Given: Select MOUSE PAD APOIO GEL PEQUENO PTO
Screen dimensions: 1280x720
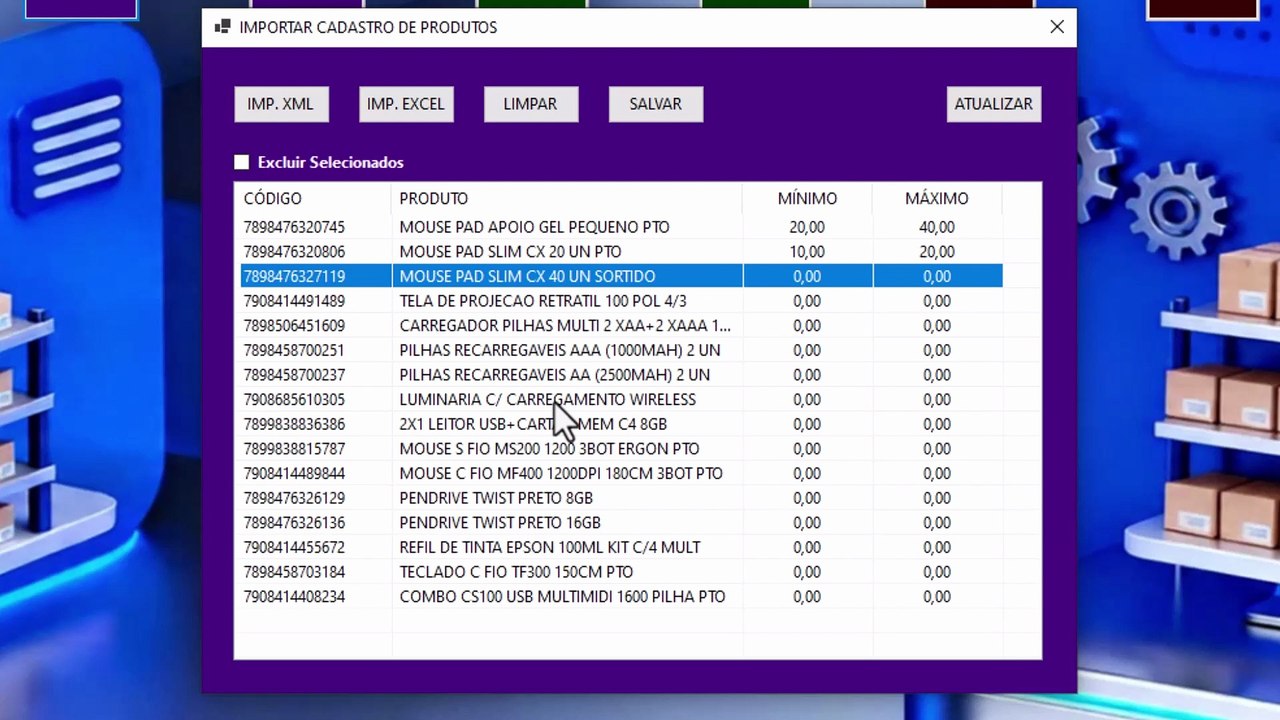Looking at the screenshot, I should (x=534, y=227).
